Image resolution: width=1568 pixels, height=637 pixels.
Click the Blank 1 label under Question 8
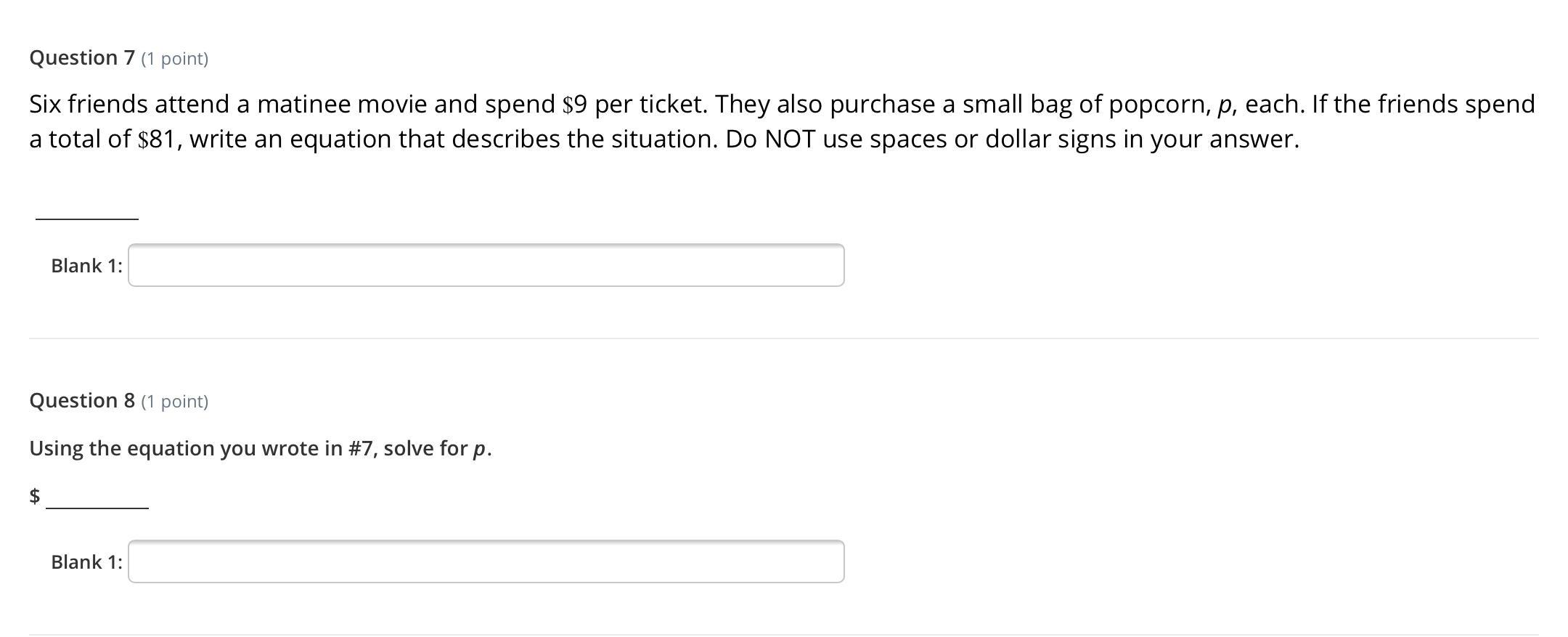click(86, 562)
